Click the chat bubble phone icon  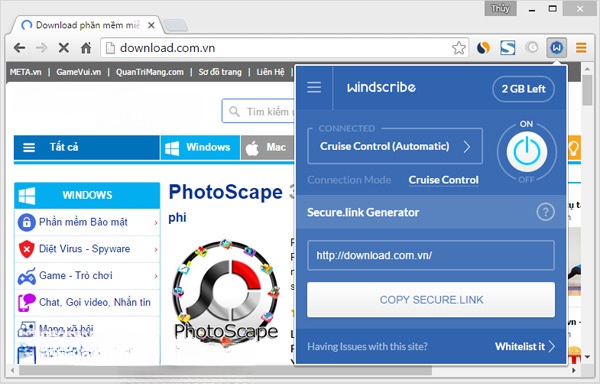pyautogui.click(x=26, y=303)
